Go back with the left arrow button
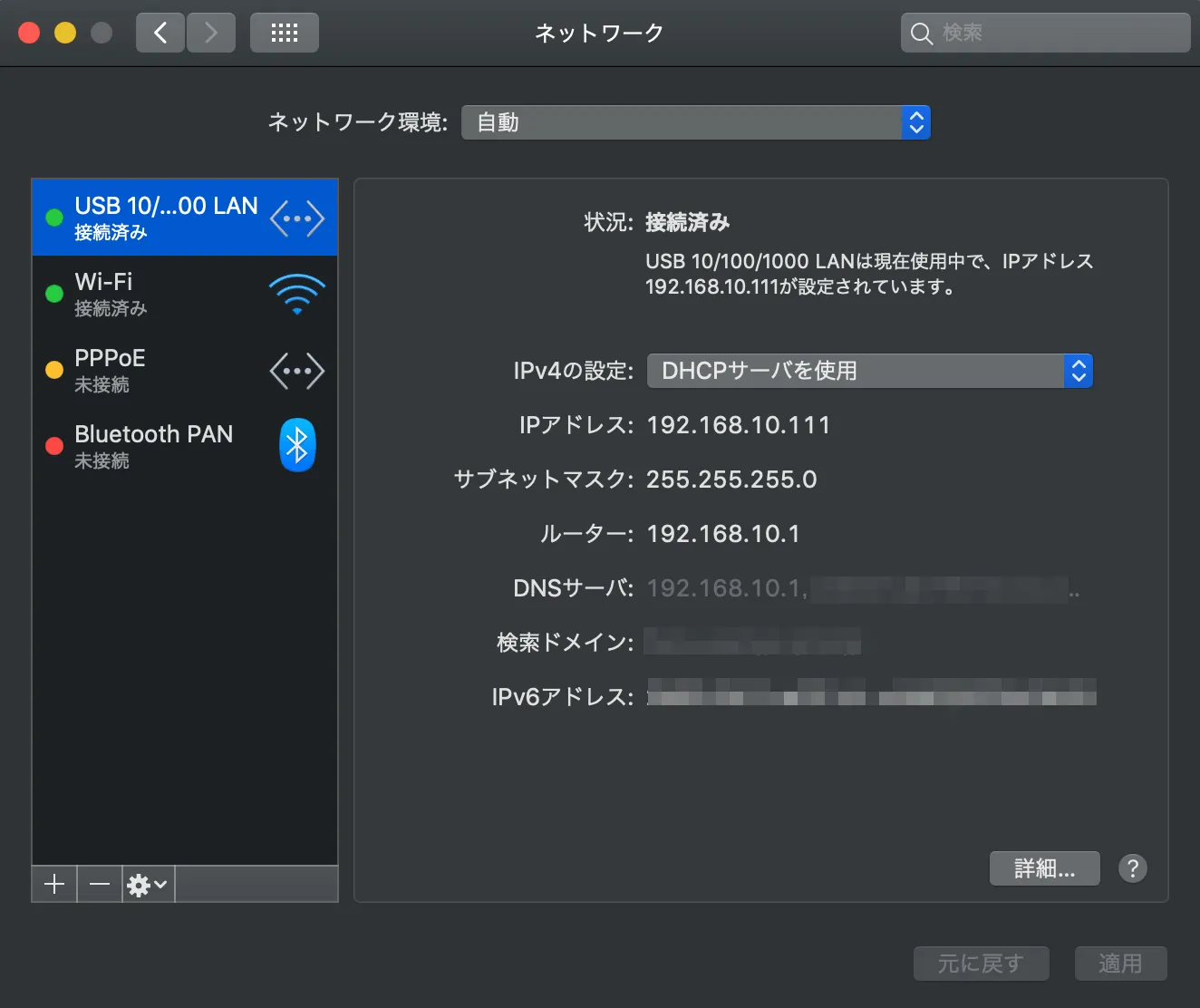 160,33
